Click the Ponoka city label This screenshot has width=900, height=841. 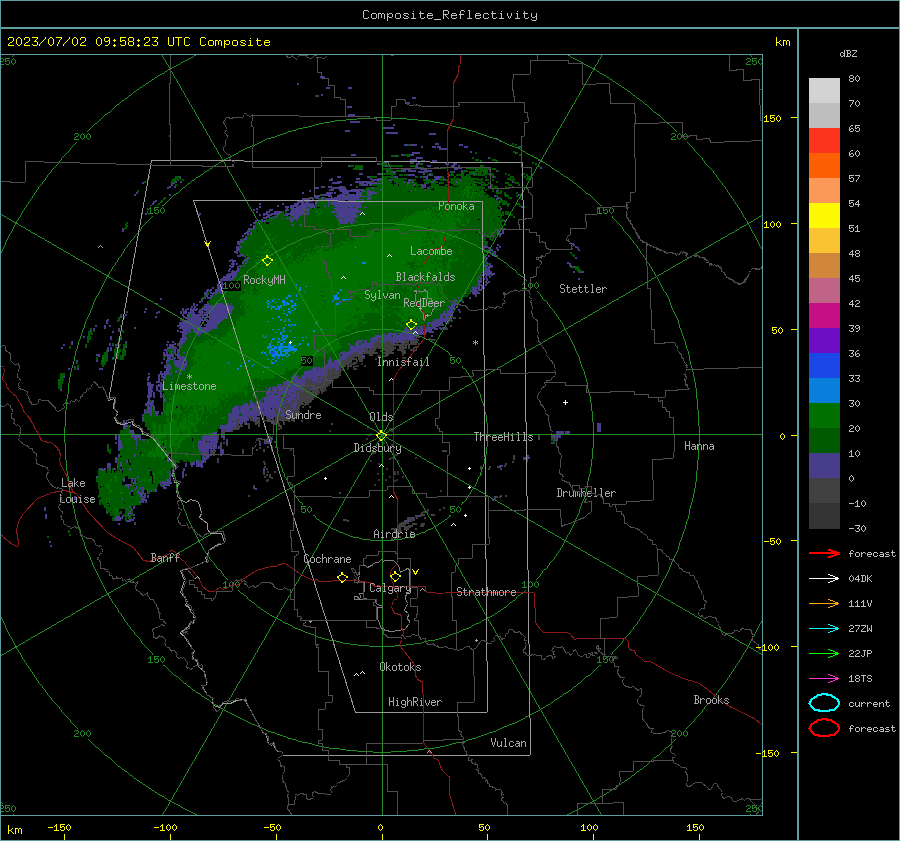(x=456, y=206)
